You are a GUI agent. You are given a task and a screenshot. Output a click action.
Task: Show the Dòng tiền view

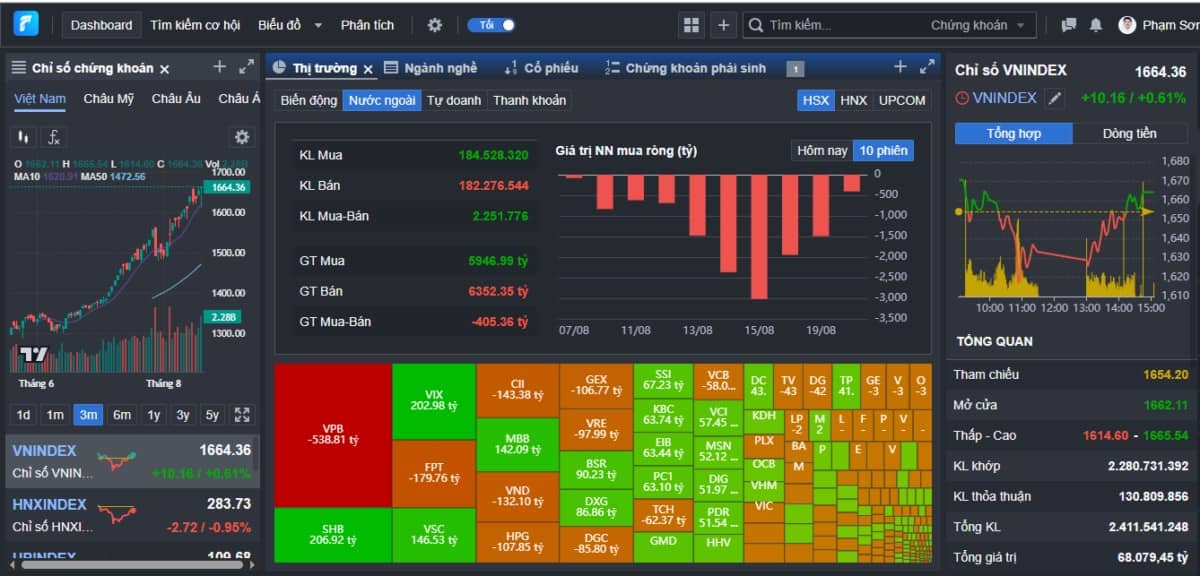tap(1129, 133)
